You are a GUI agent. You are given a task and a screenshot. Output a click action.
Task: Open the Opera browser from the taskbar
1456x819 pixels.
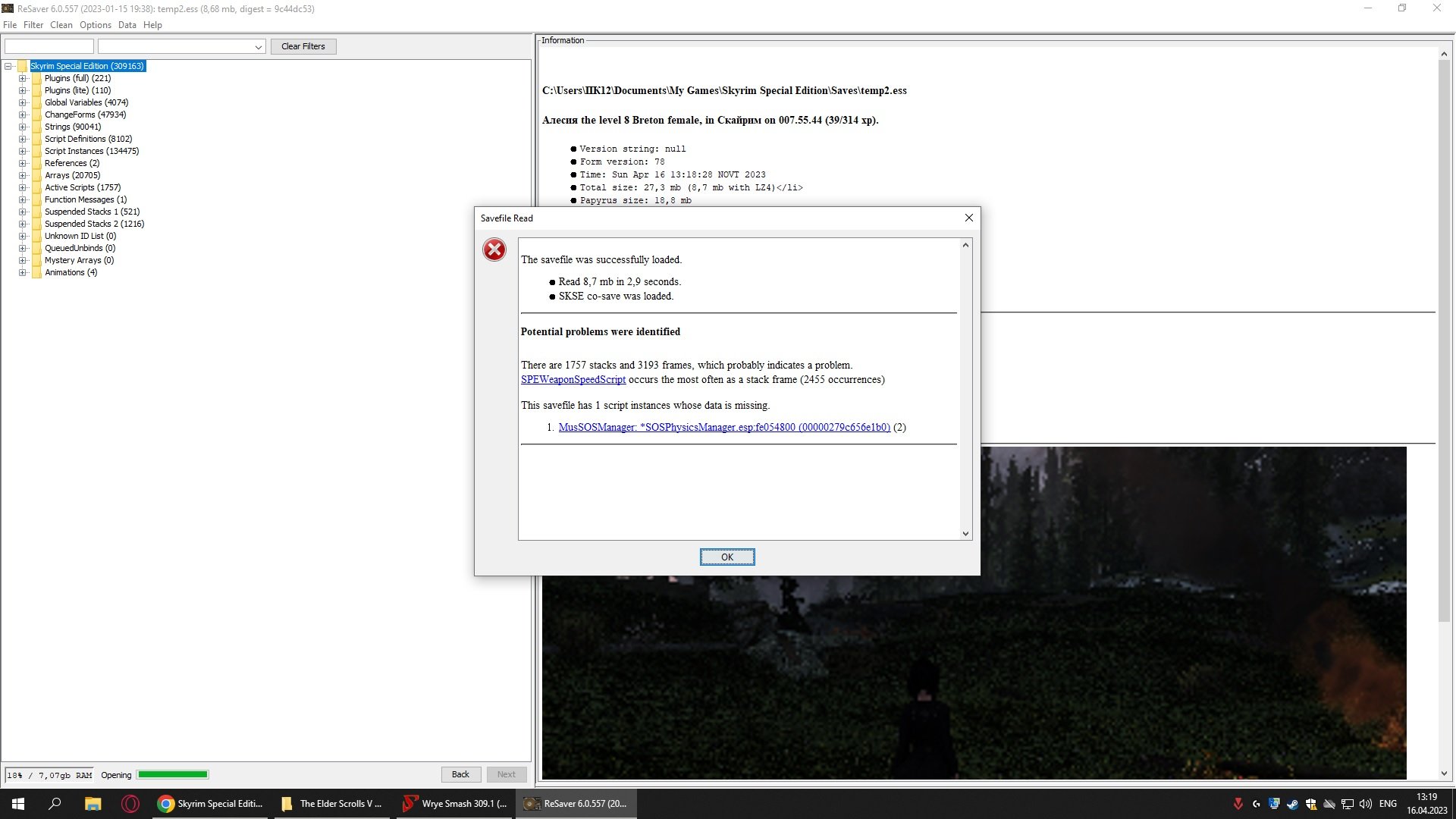(130, 804)
